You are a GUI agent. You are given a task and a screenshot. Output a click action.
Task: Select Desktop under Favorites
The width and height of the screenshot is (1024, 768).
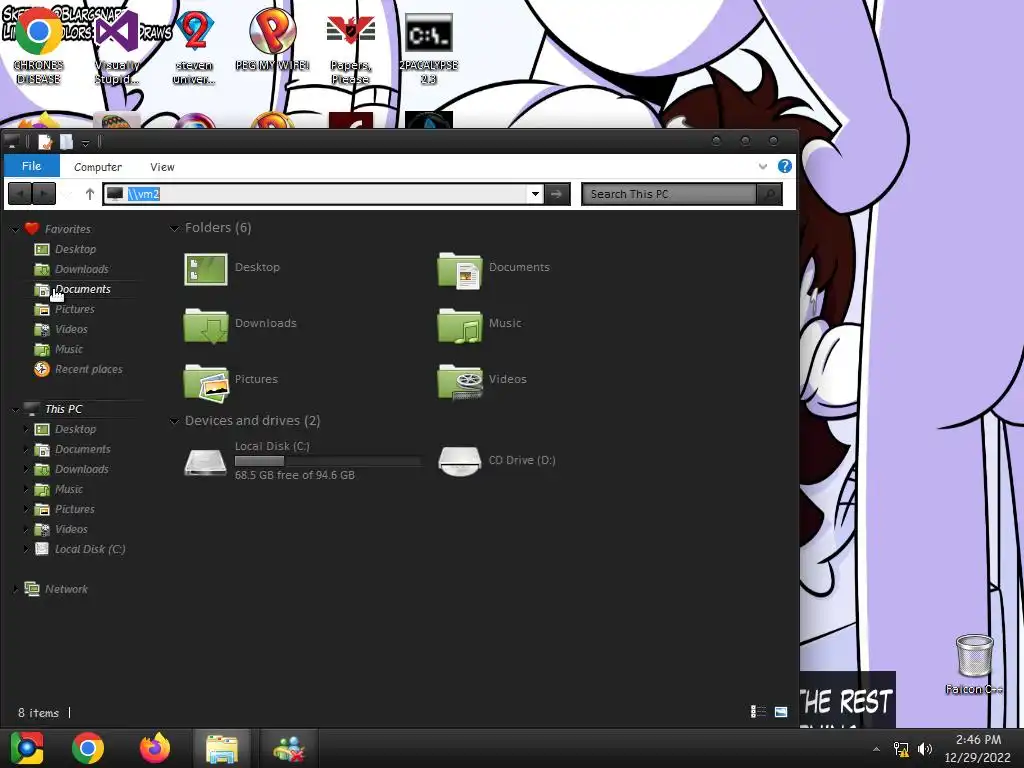click(75, 249)
